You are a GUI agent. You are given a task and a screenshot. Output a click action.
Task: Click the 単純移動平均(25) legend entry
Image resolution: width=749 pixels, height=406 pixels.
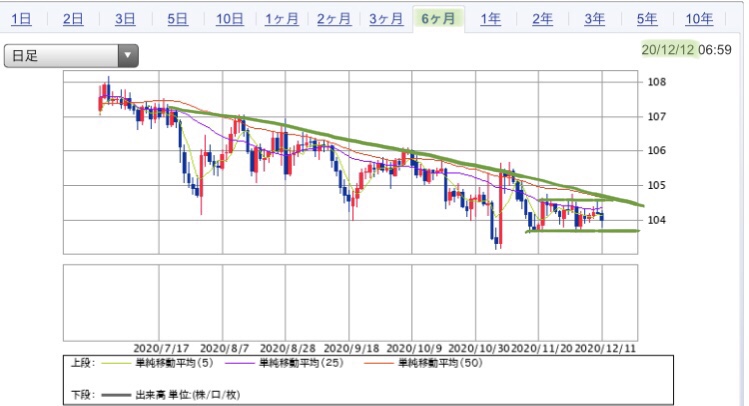point(301,363)
